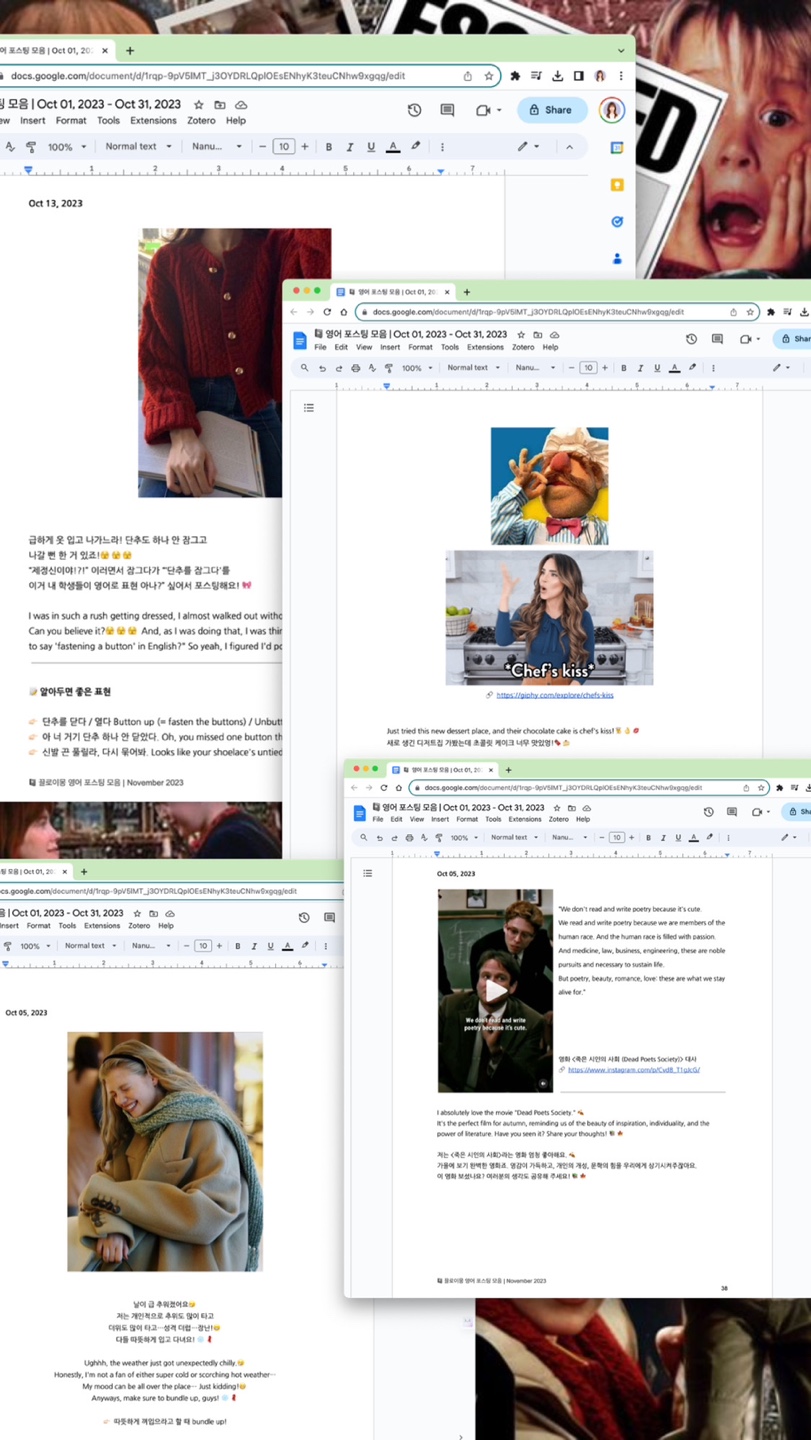
Task: Open the Normal text style dropdown in the top window
Action: 138,147
